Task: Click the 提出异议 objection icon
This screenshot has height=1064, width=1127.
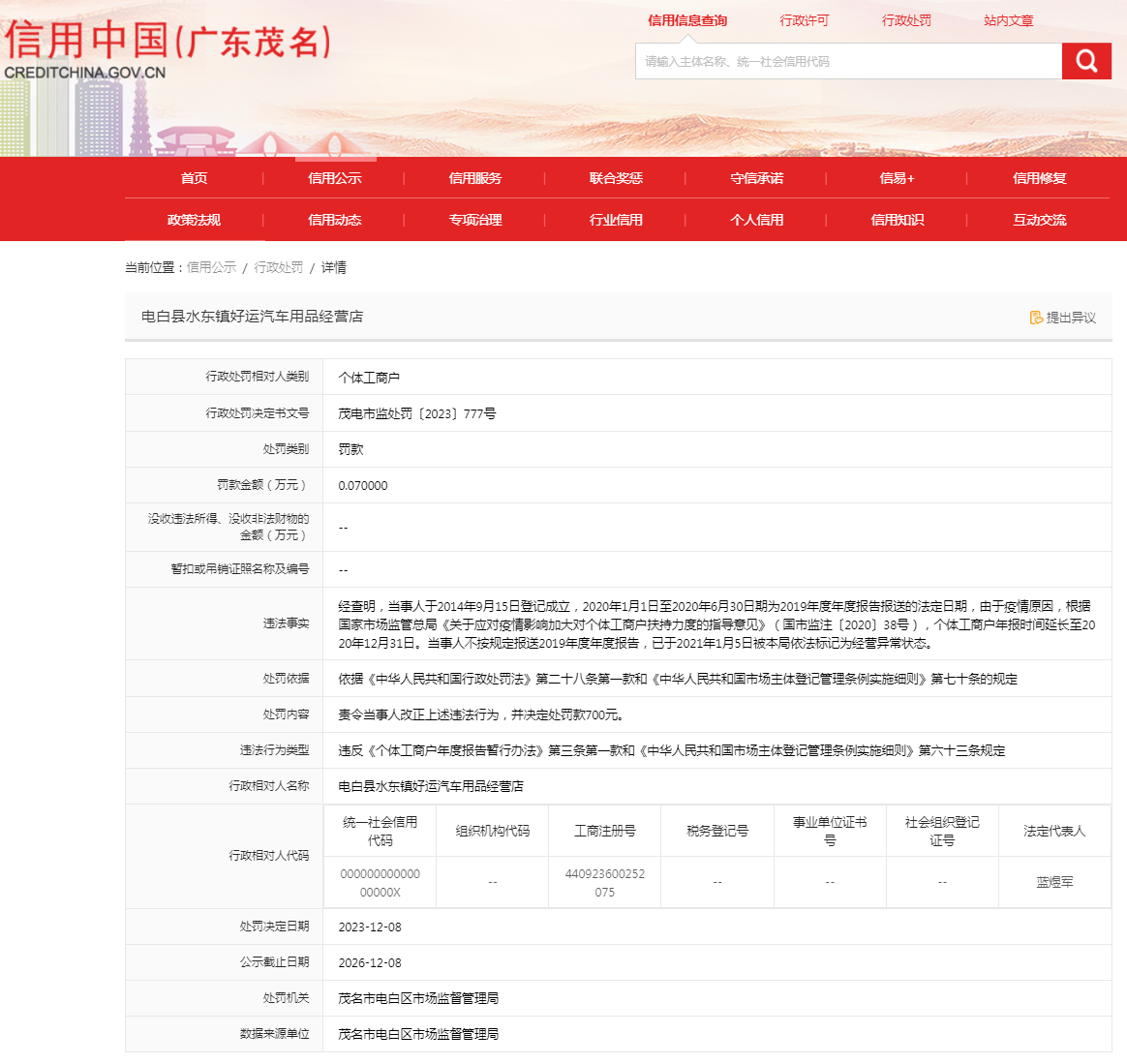Action: point(1036,318)
